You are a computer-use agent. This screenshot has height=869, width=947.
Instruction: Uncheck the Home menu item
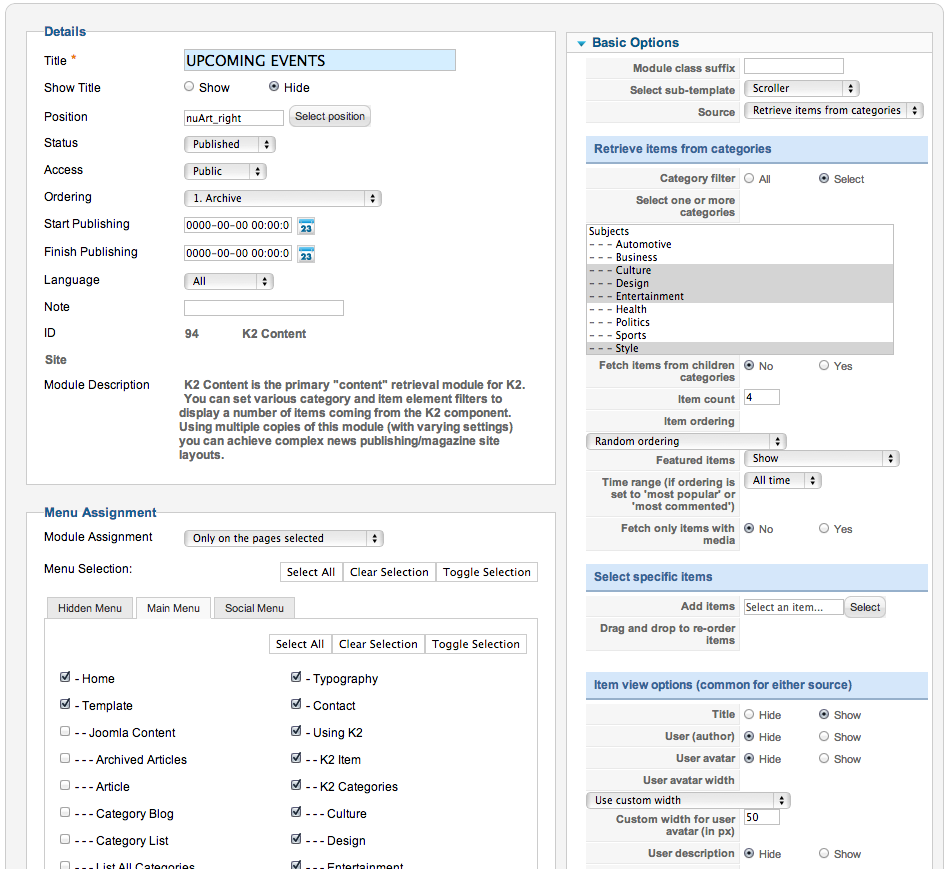coord(65,678)
